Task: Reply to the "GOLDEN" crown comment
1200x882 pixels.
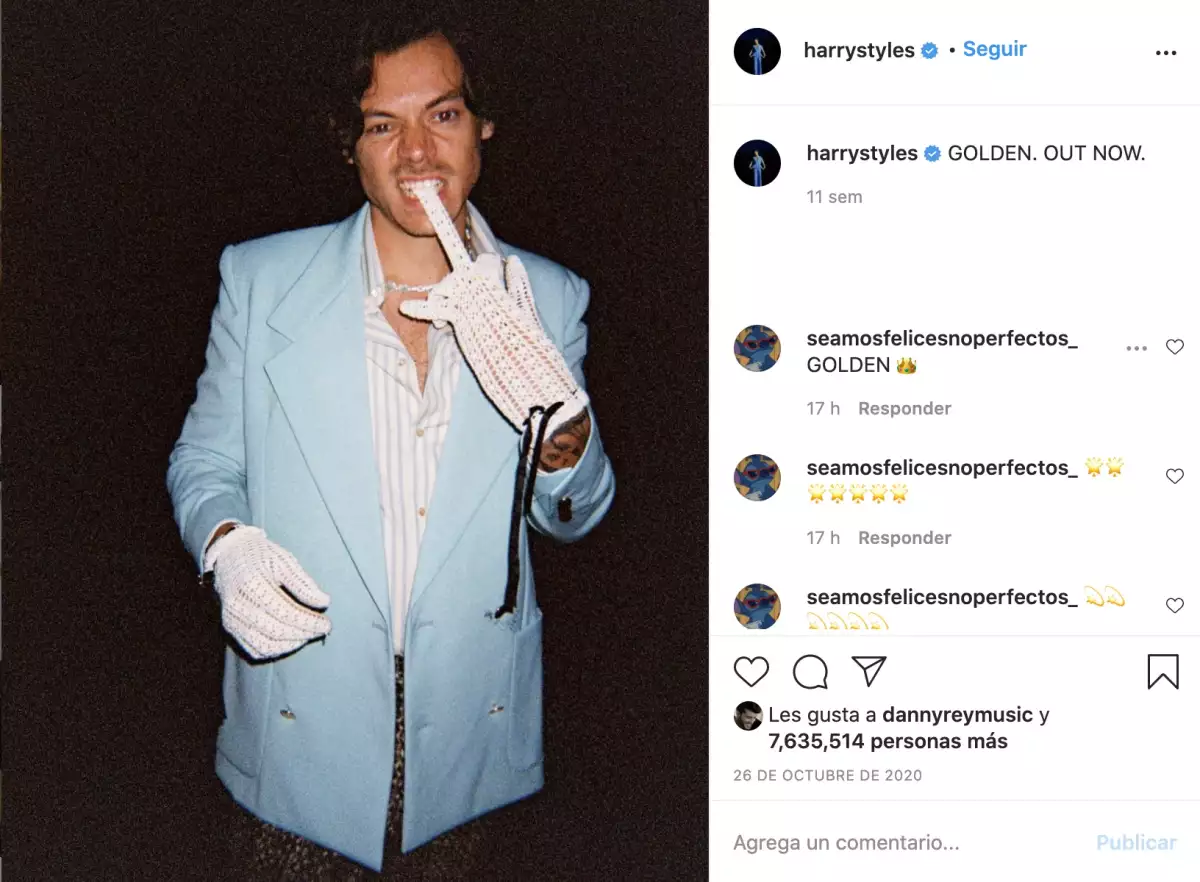Action: 904,408
